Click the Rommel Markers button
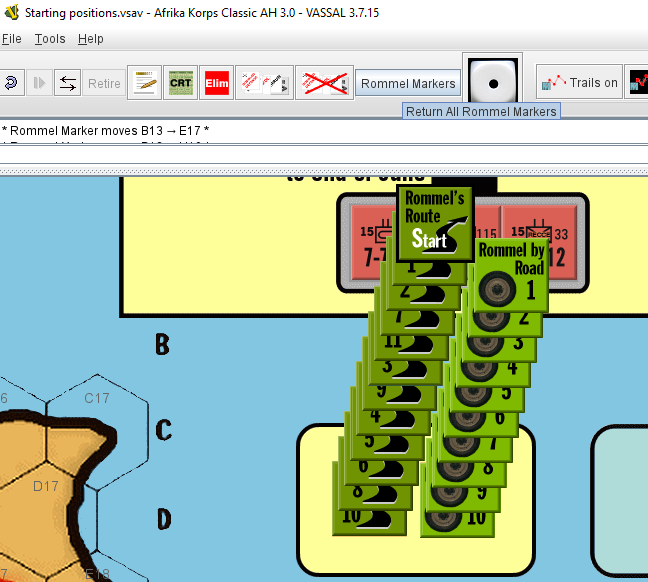 [x=408, y=83]
